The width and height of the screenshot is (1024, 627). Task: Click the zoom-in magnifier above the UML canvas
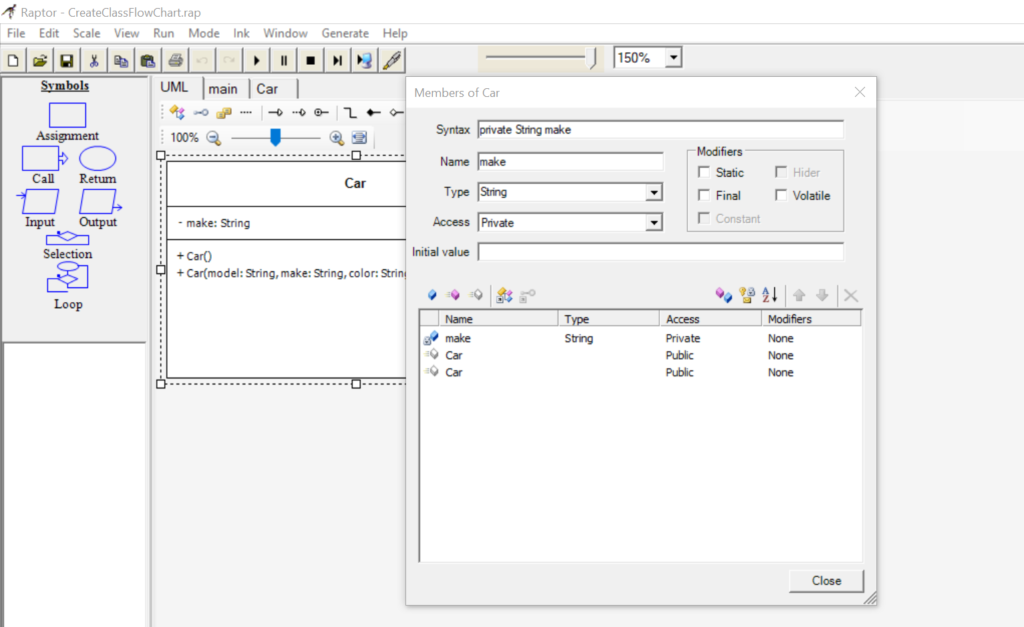337,137
